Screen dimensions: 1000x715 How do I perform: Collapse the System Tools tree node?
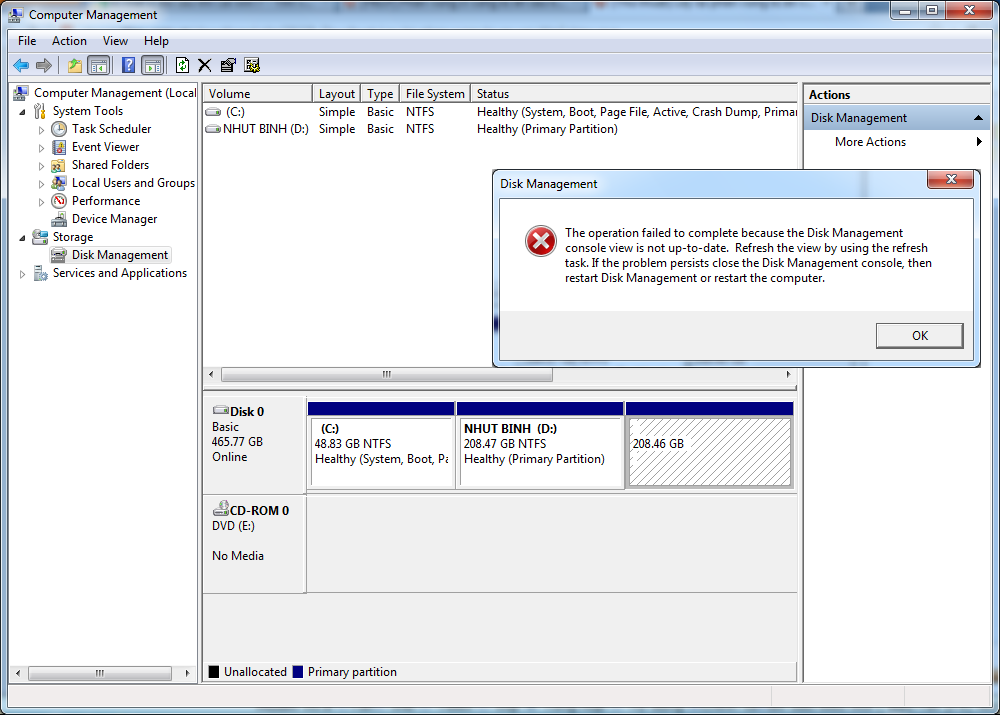click(22, 112)
